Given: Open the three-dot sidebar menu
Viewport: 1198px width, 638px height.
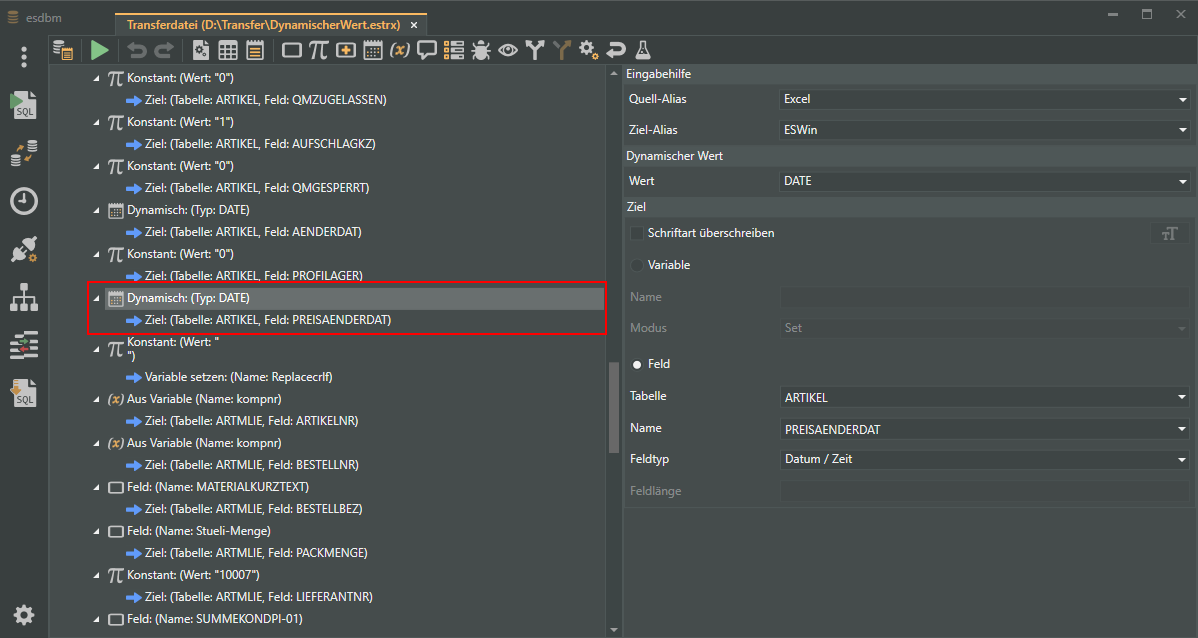Looking at the screenshot, I should (x=24, y=57).
